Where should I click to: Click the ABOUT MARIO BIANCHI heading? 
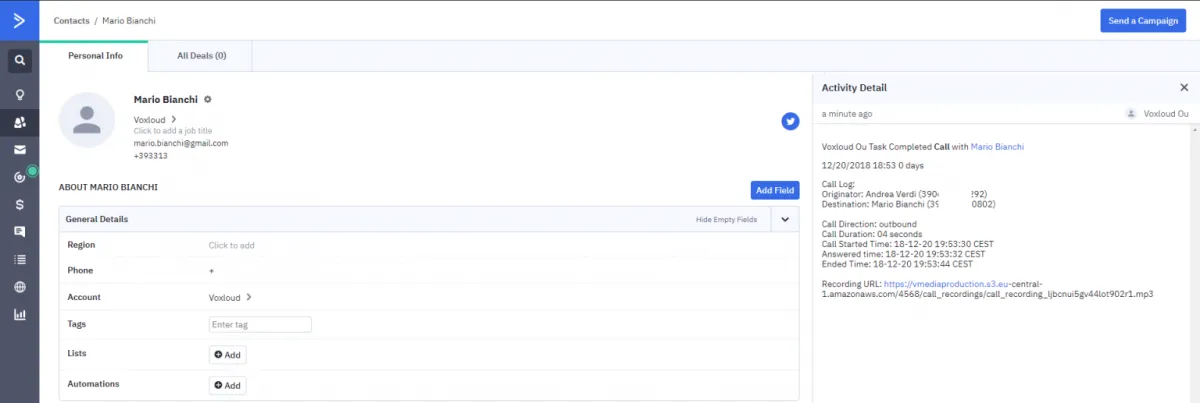(108, 187)
